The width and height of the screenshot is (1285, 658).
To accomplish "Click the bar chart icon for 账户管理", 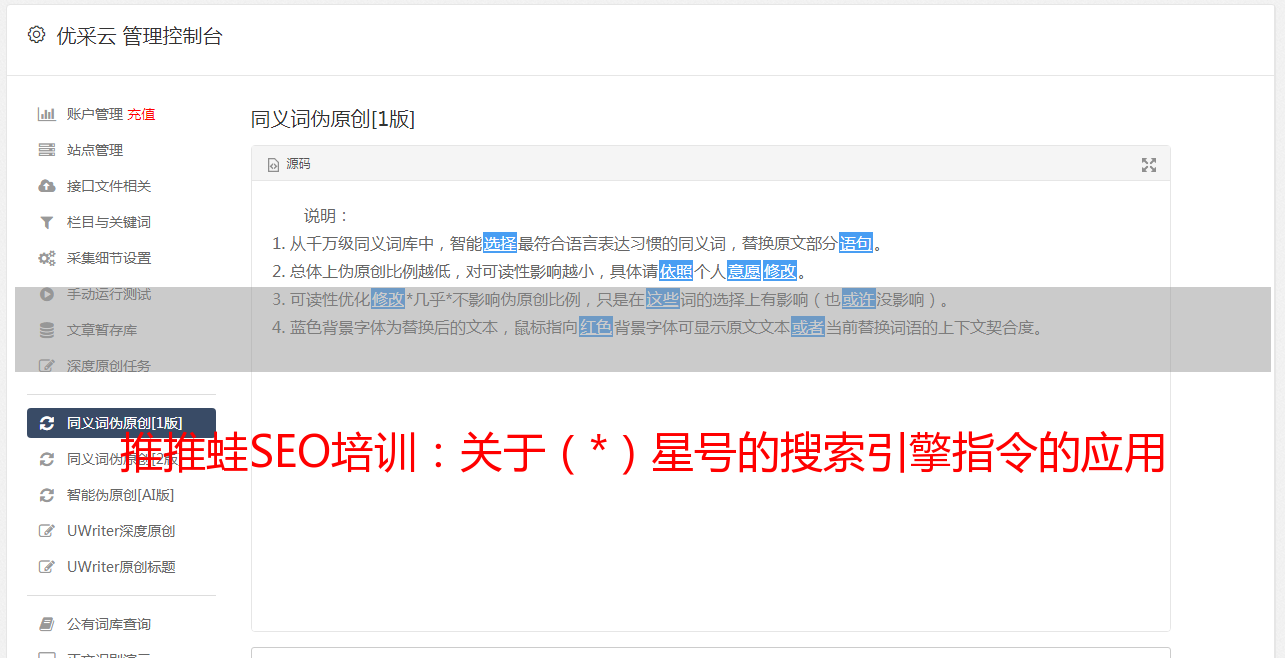I will (x=46, y=114).
